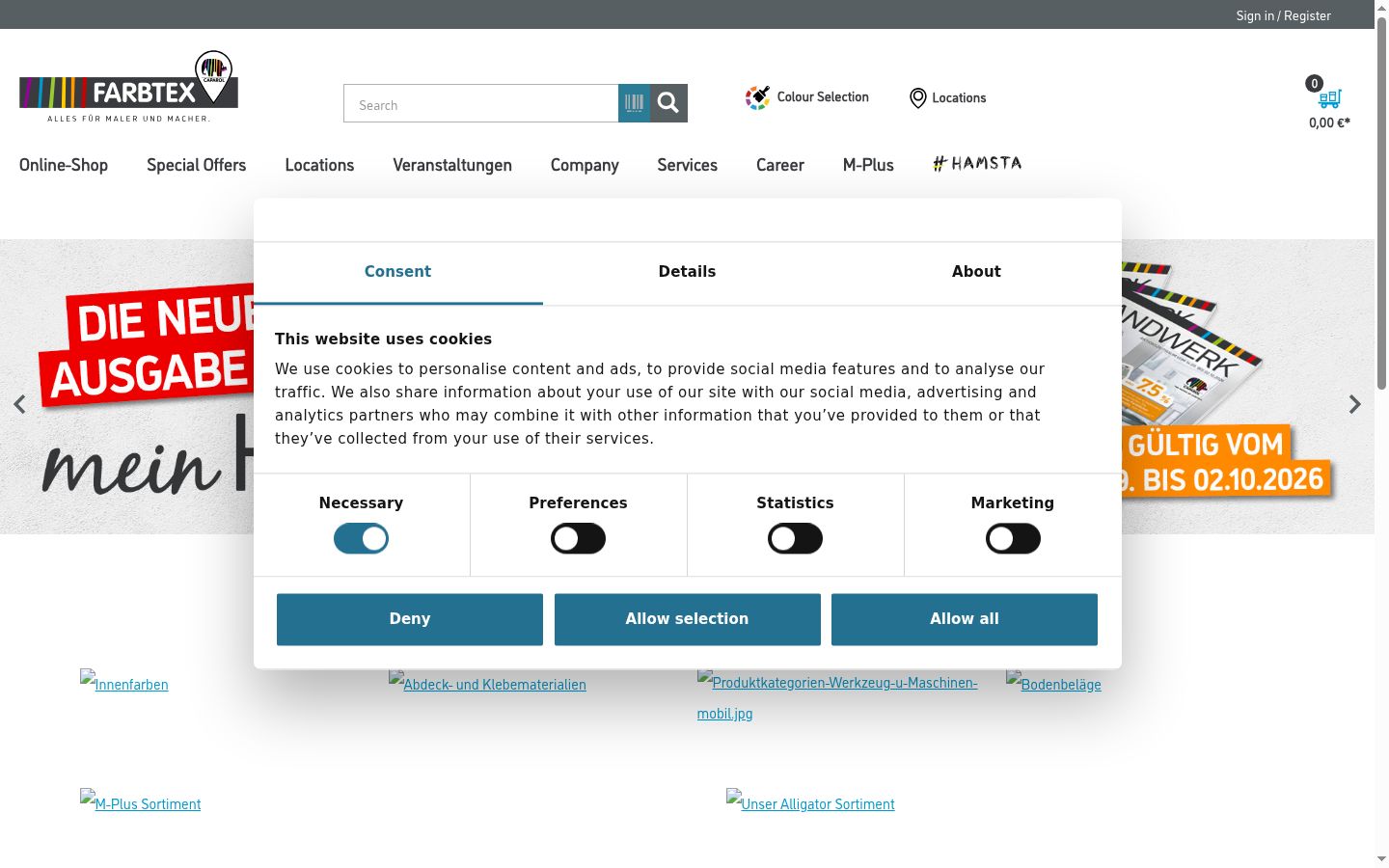Screen dimensions: 1389x868
Task: Open the Services menu
Action: [688, 165]
